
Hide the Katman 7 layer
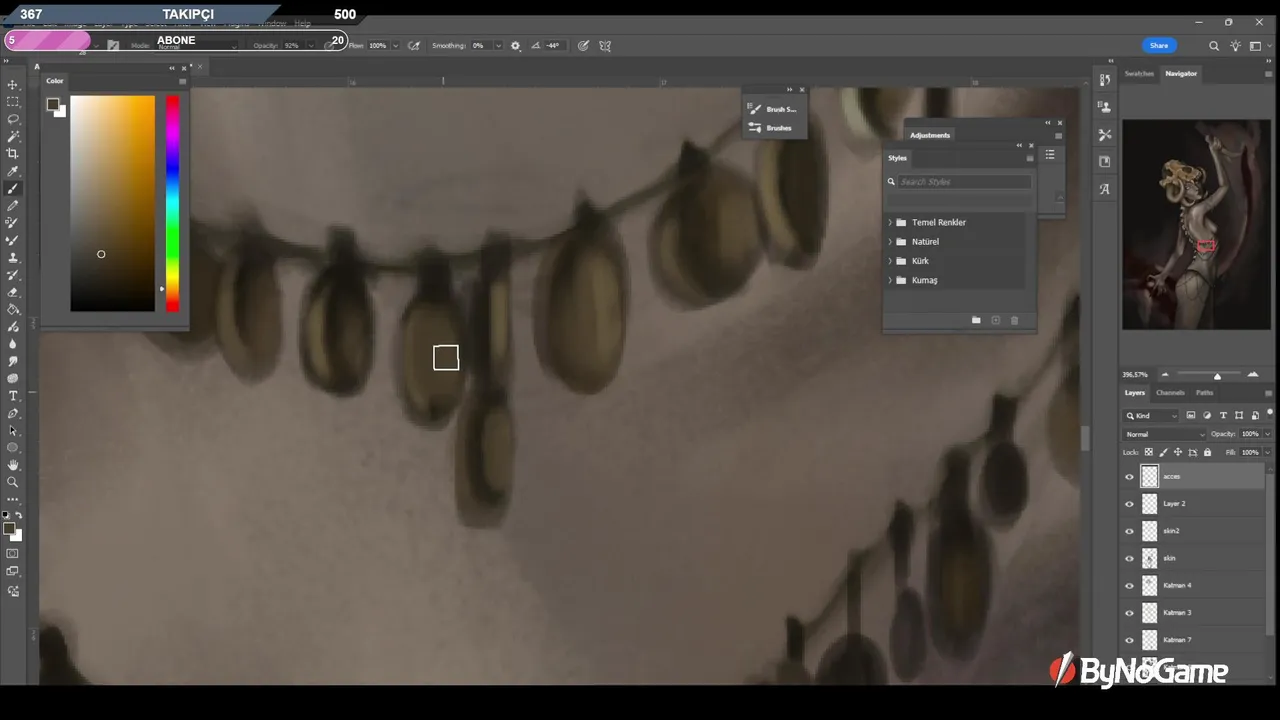(1130, 640)
